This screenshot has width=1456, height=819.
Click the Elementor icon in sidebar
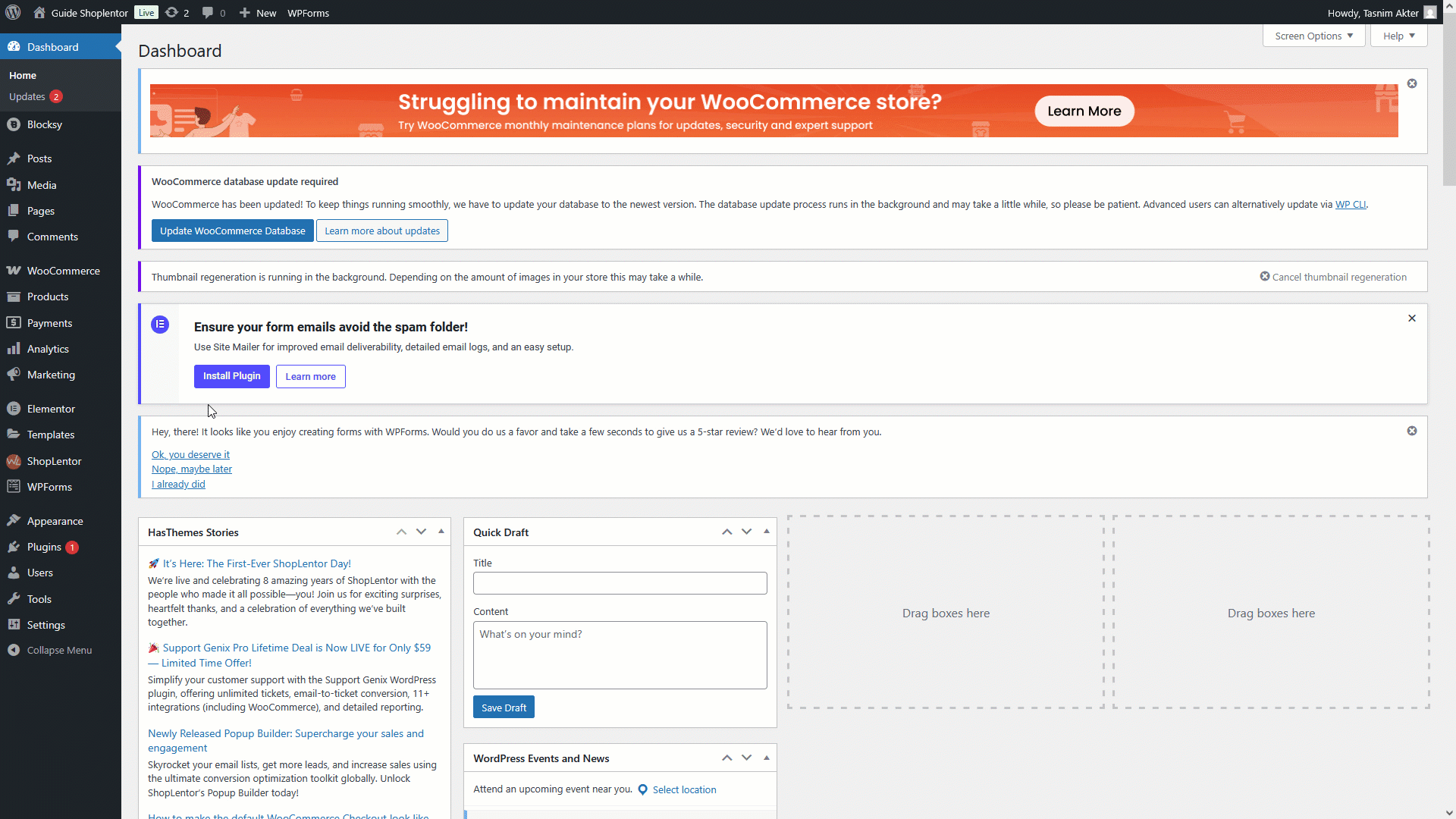pyautogui.click(x=14, y=409)
